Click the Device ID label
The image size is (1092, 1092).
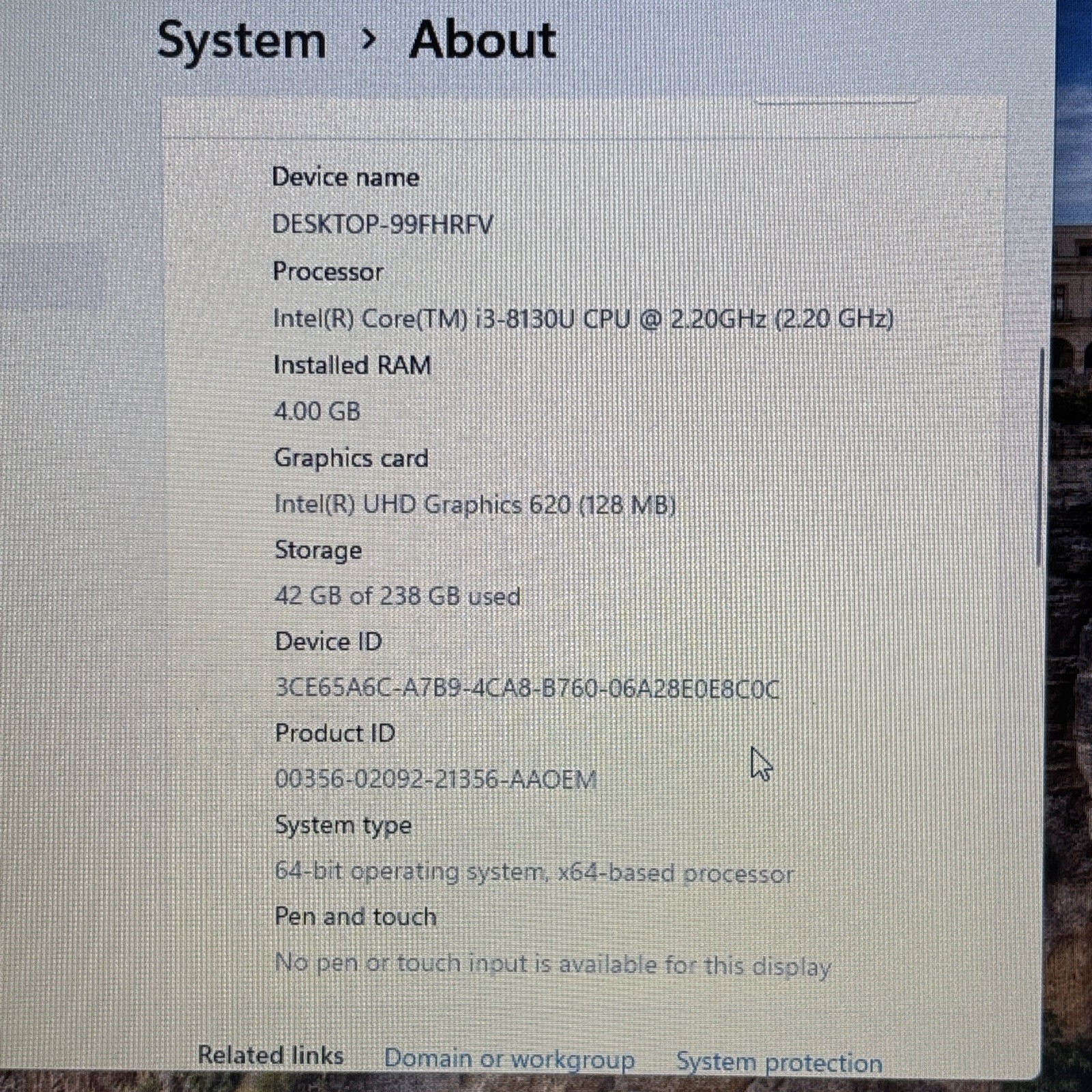coord(328,642)
